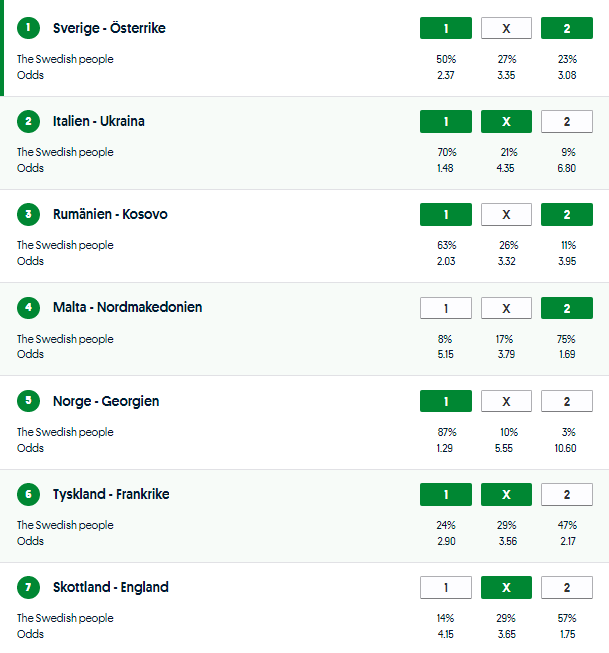609x653 pixels.
Task: Toggle draw X for Italien - Ukraina
Action: click(506, 121)
